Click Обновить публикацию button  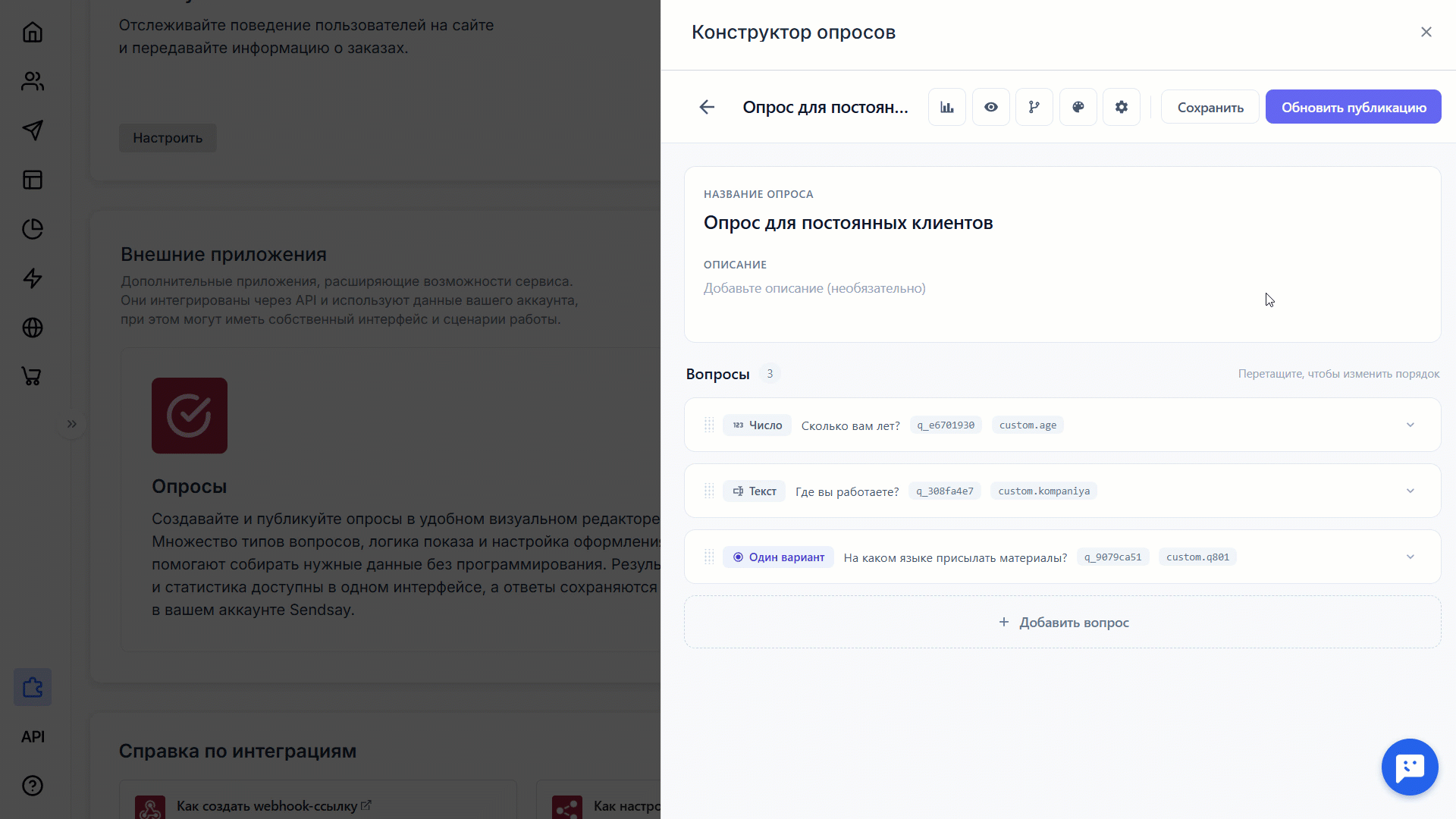pos(1354,107)
